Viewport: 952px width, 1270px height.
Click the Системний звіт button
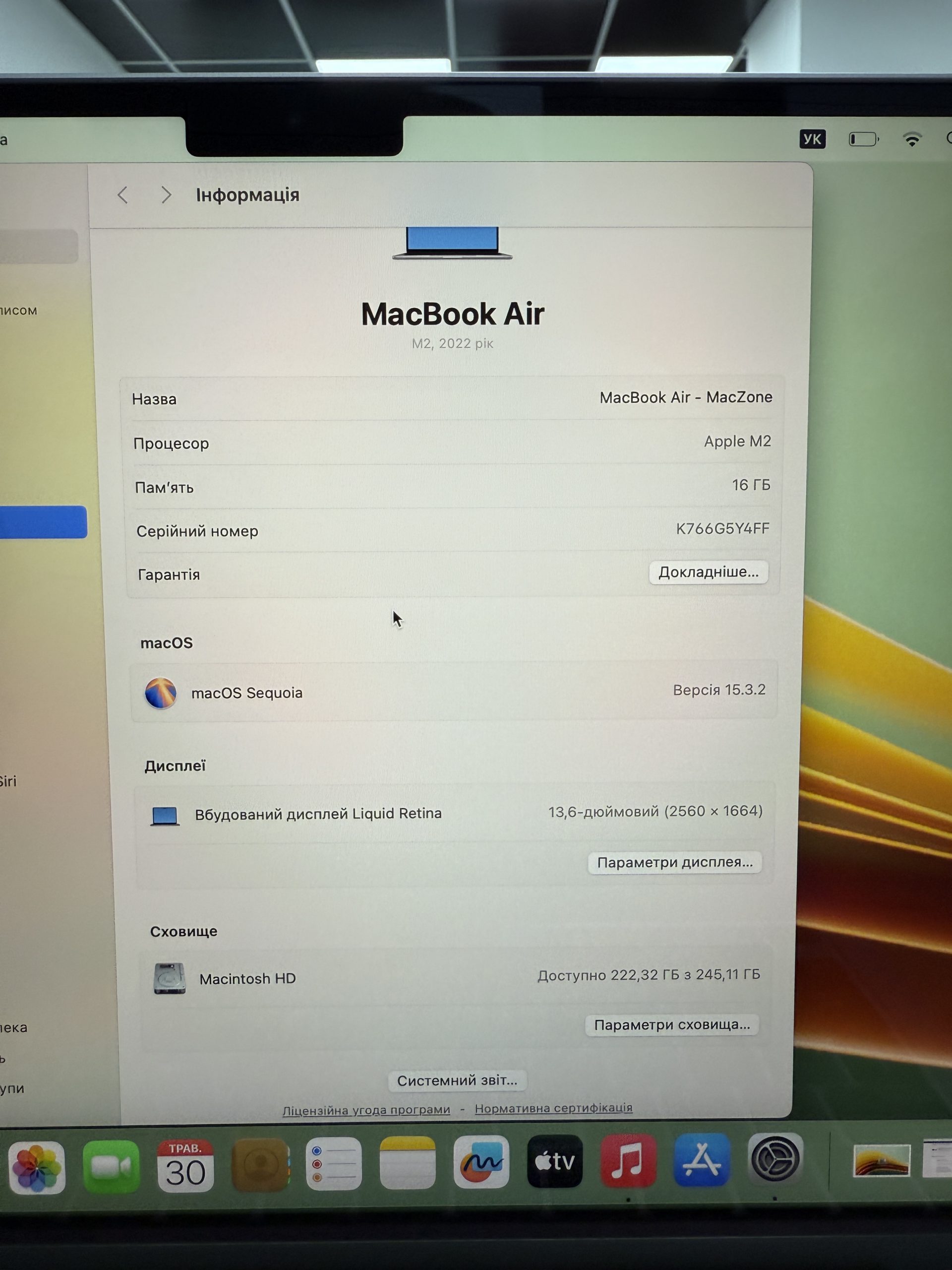pyautogui.click(x=457, y=1080)
